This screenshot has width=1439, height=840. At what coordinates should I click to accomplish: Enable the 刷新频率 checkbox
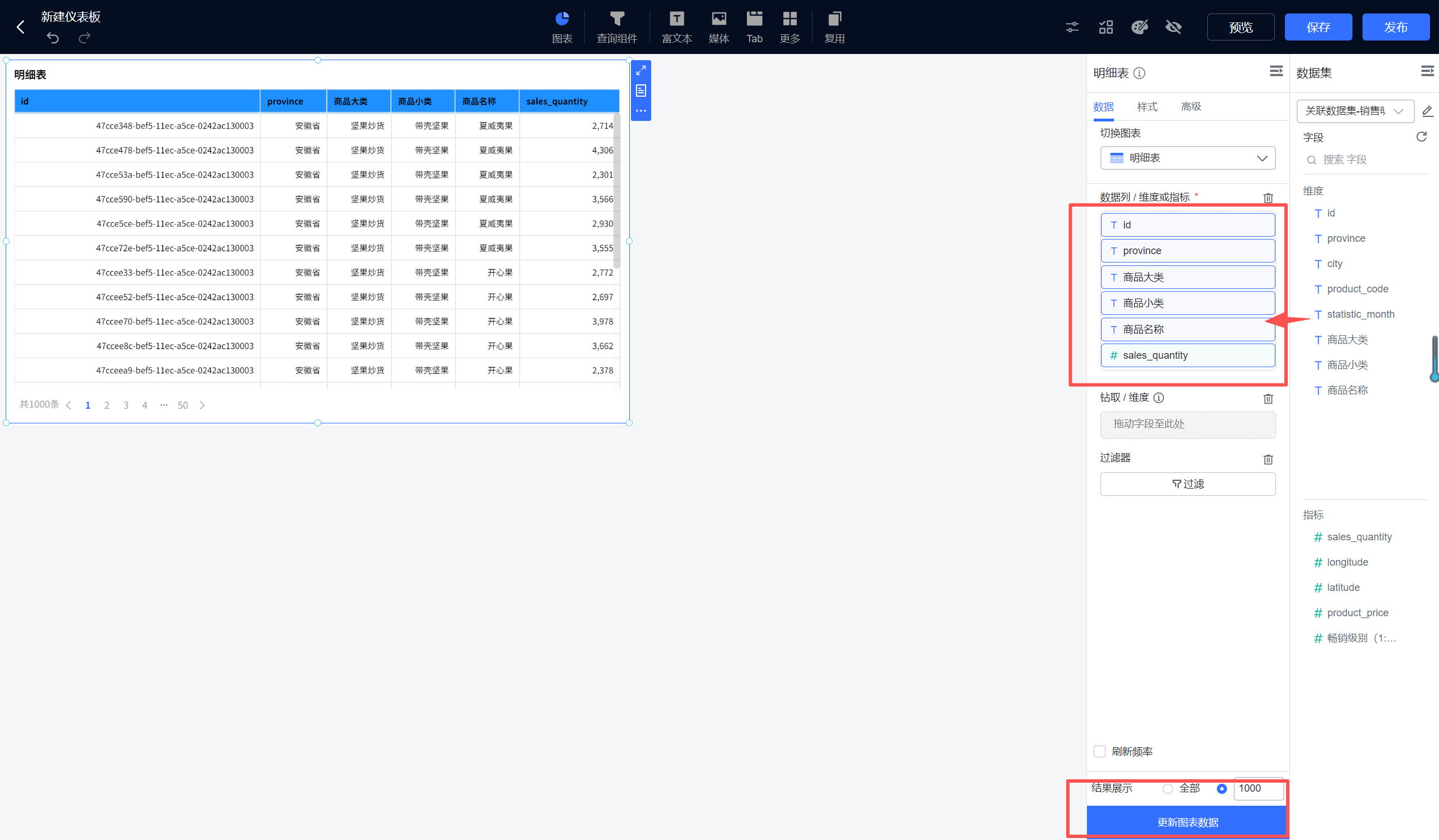[x=1099, y=752]
